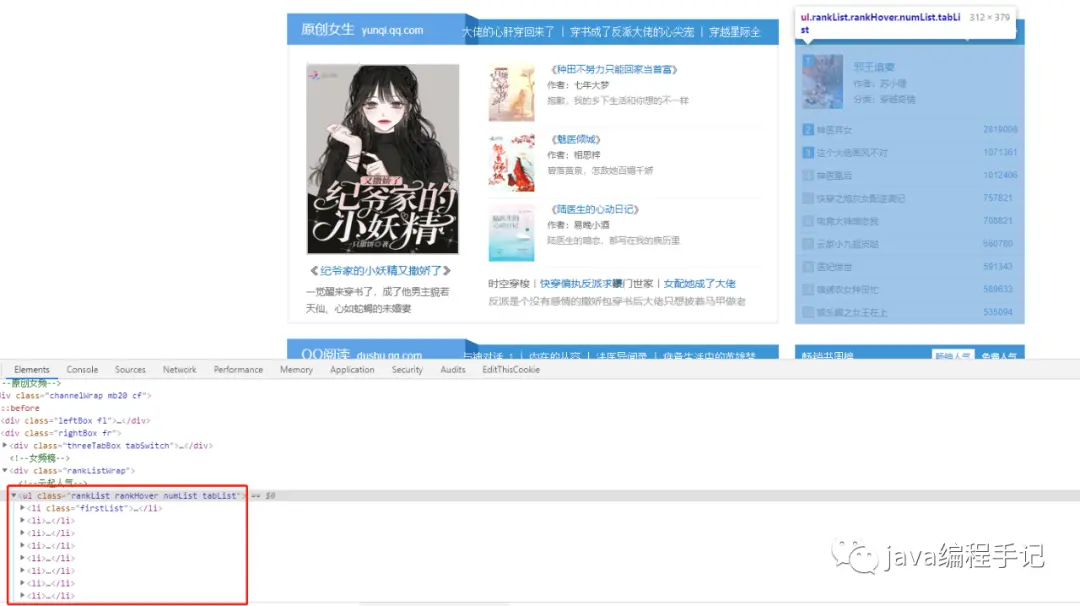The height and width of the screenshot is (606, 1080).
Task: Open the Memory panel
Action: [x=296, y=369]
